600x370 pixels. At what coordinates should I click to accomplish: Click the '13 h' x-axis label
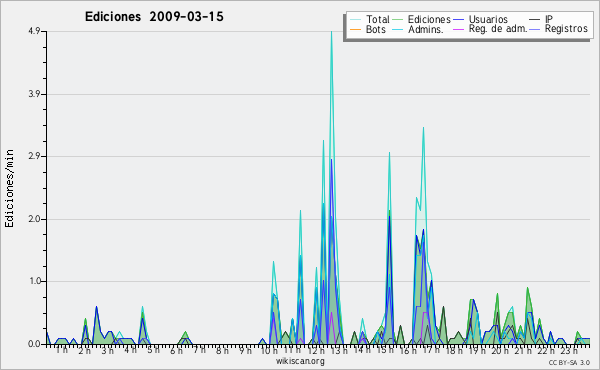point(339,350)
